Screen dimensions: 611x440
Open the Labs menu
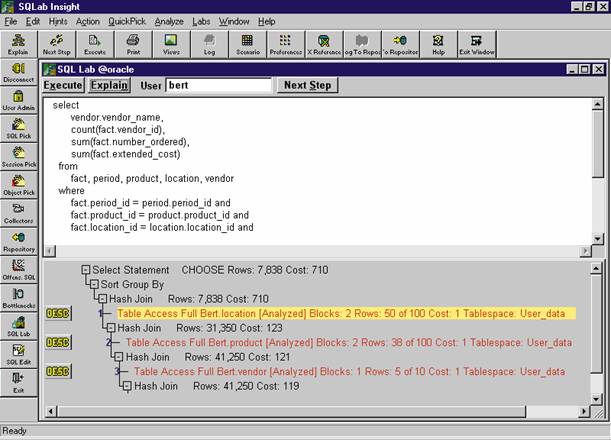point(201,21)
